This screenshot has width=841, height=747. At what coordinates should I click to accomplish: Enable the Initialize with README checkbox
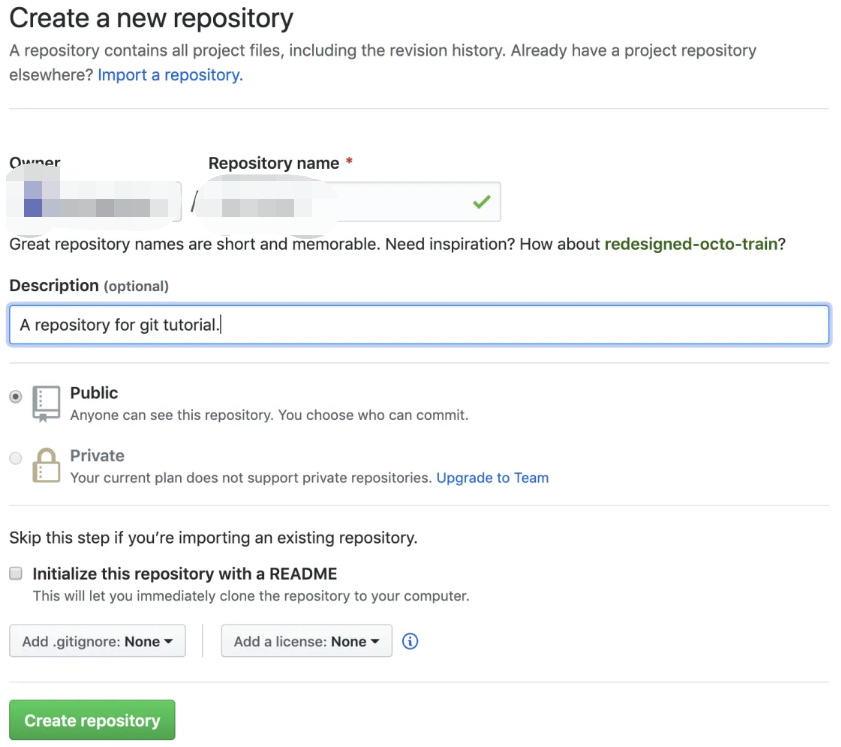click(x=16, y=574)
